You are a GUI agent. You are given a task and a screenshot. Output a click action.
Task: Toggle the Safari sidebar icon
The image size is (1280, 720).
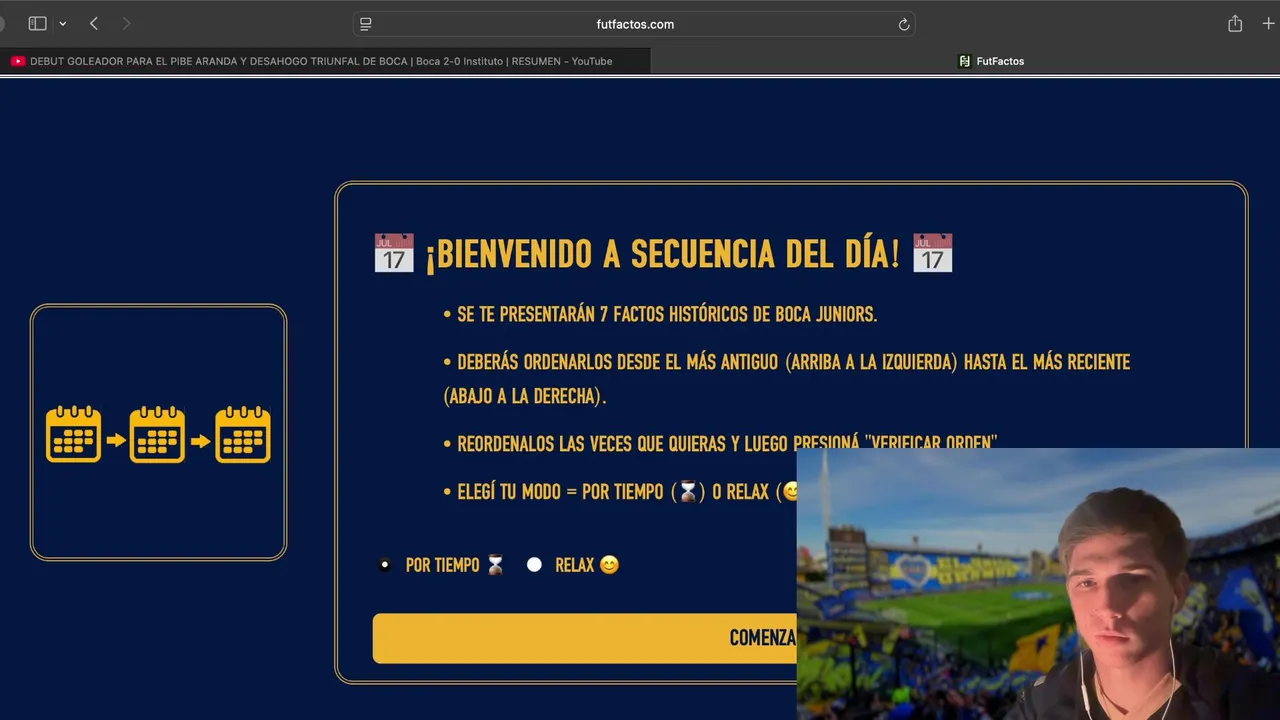tap(37, 23)
